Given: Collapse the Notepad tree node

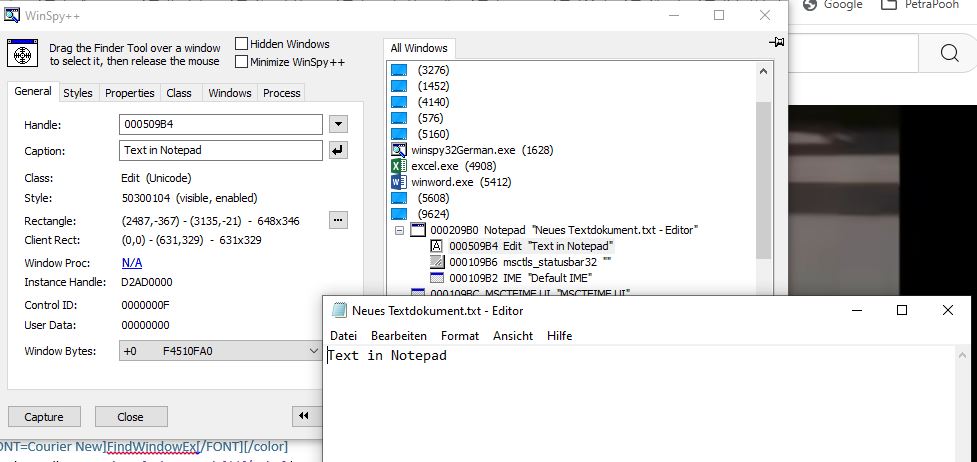Looking at the screenshot, I should (399, 231).
